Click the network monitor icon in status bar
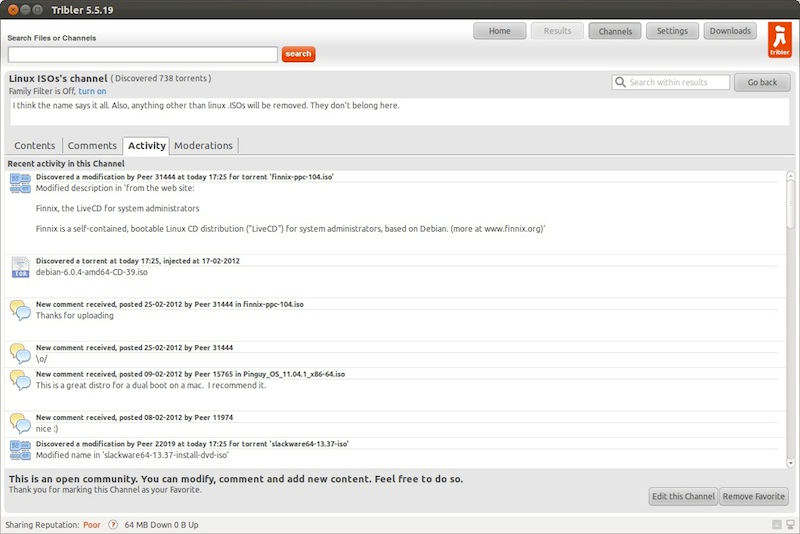800x534 pixels. click(x=790, y=524)
